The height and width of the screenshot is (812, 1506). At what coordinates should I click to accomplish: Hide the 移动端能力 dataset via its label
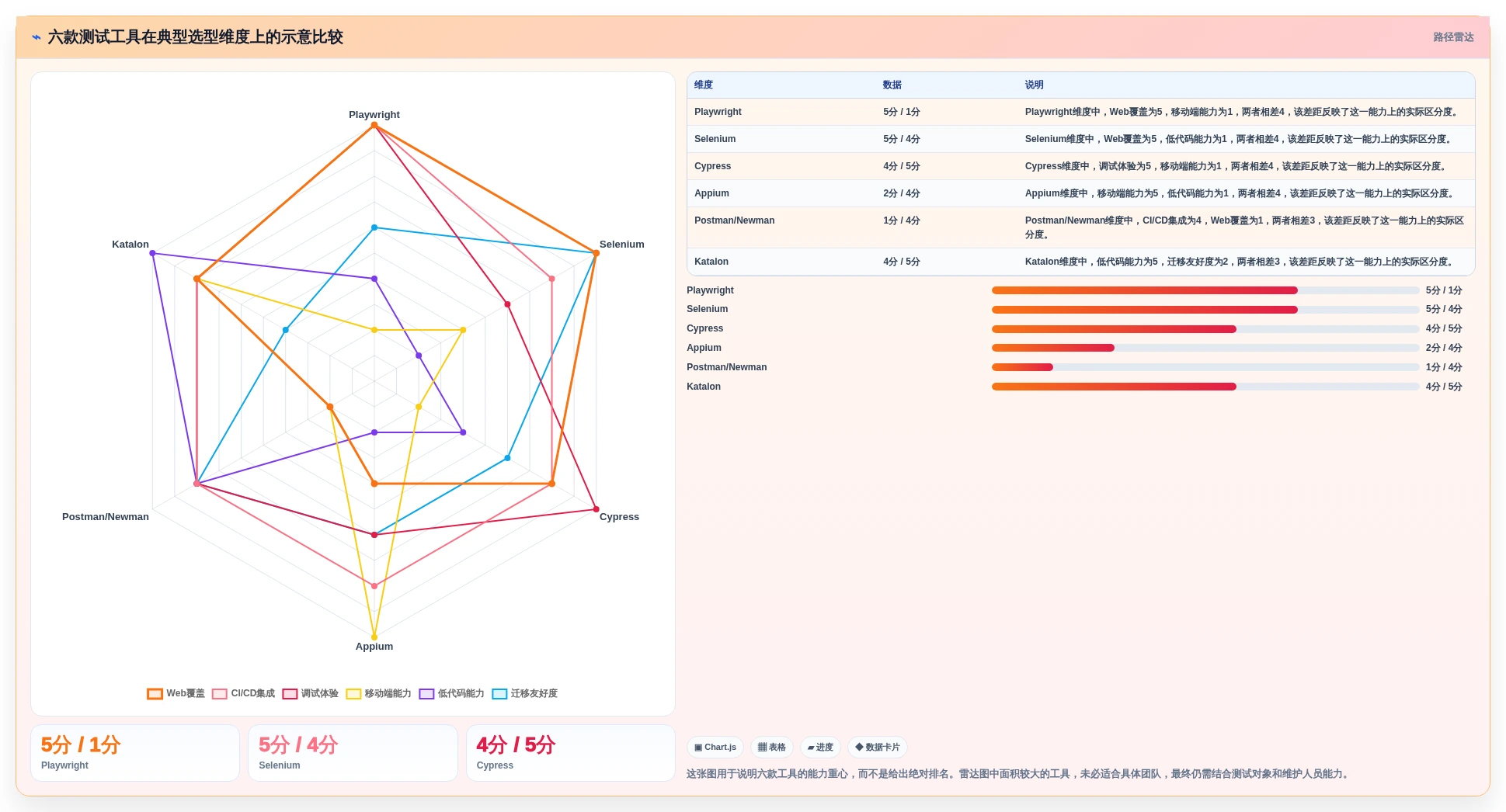[x=388, y=694]
